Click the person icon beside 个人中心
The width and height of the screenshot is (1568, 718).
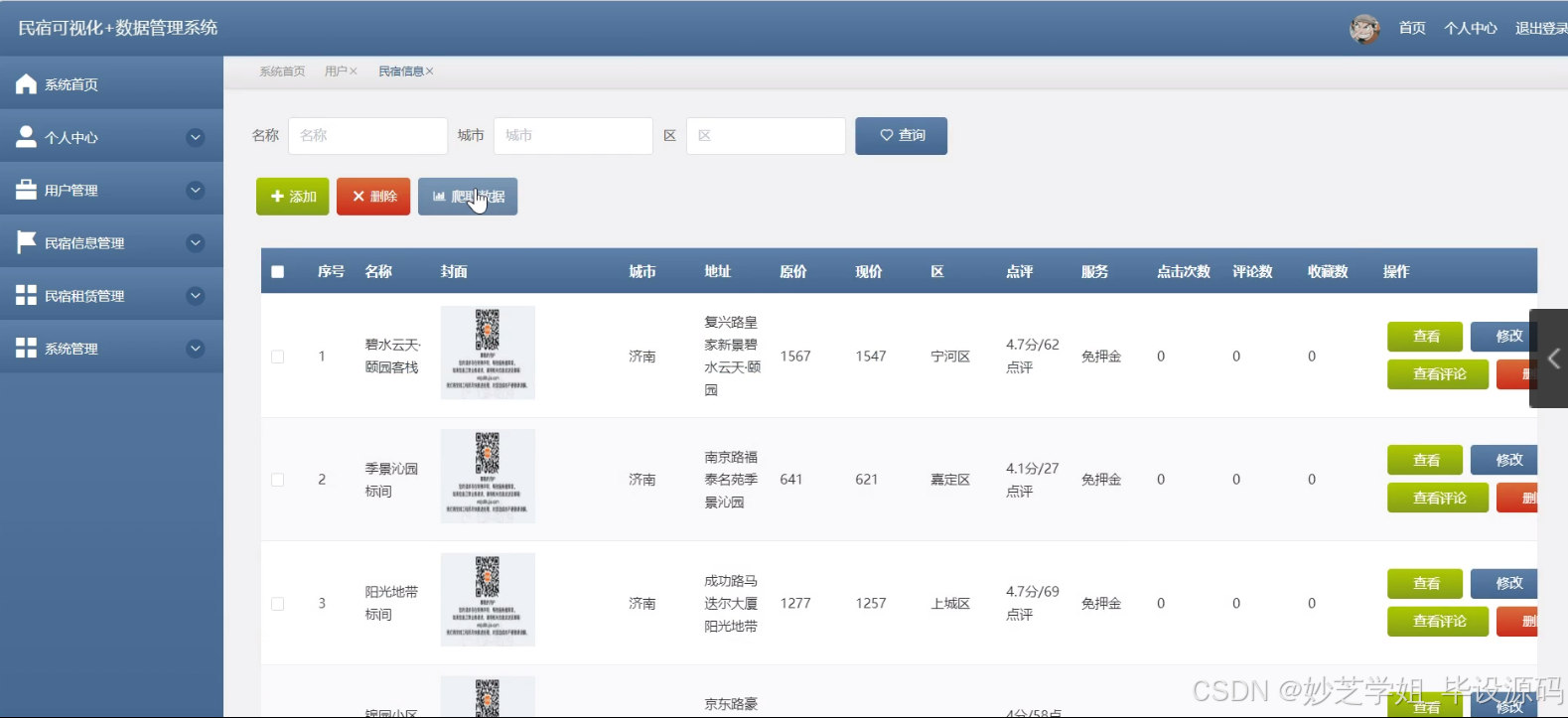[27, 137]
